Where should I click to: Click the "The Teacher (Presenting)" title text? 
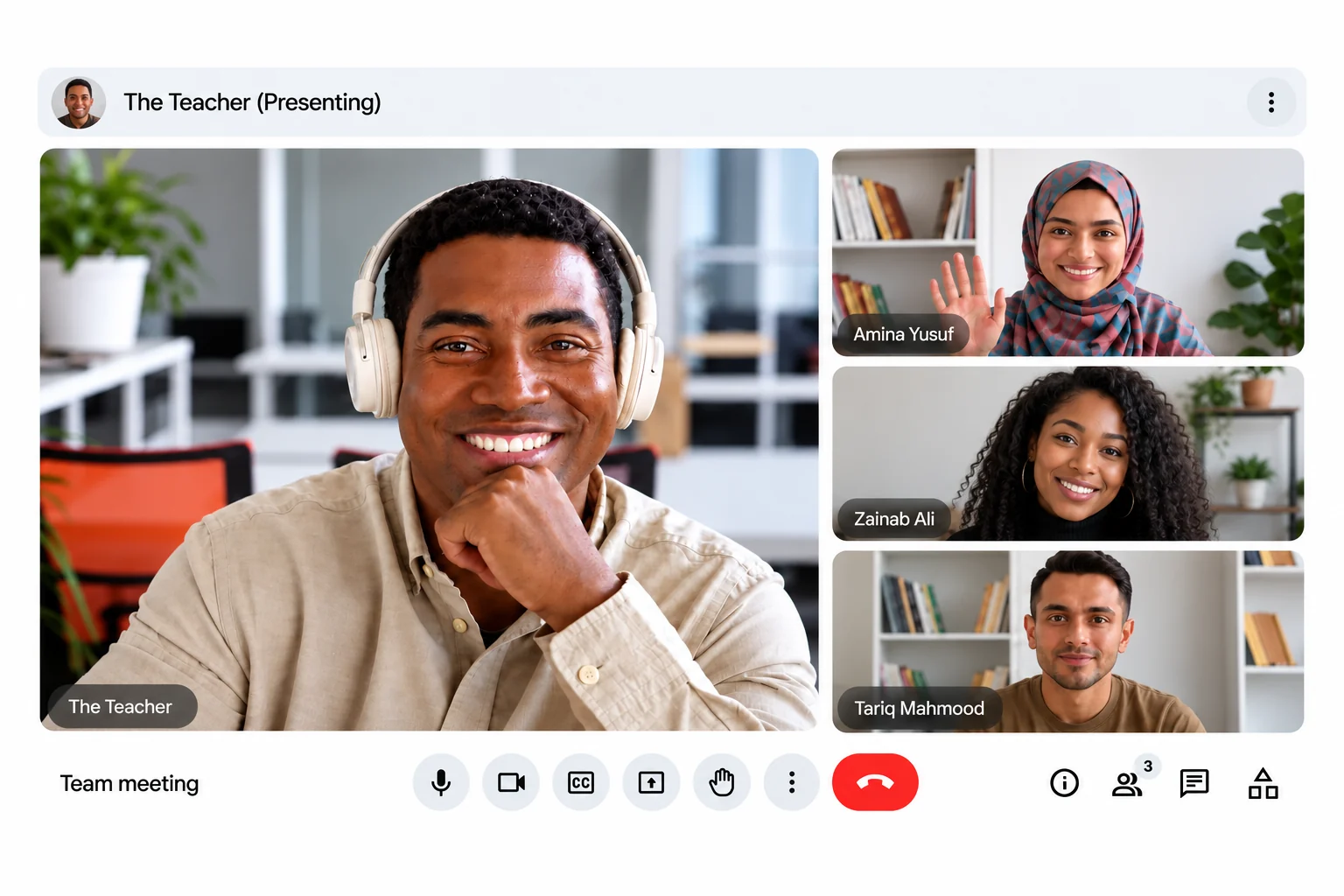point(252,102)
